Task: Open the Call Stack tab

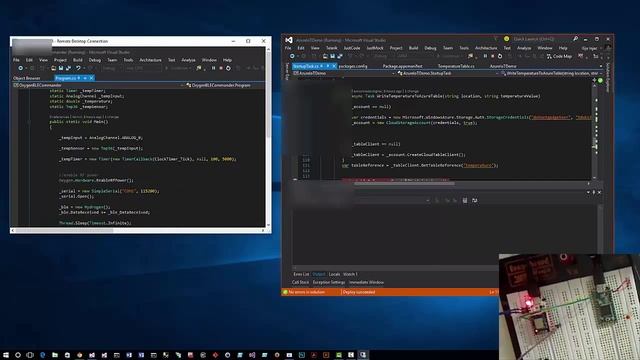Action: tap(300, 282)
